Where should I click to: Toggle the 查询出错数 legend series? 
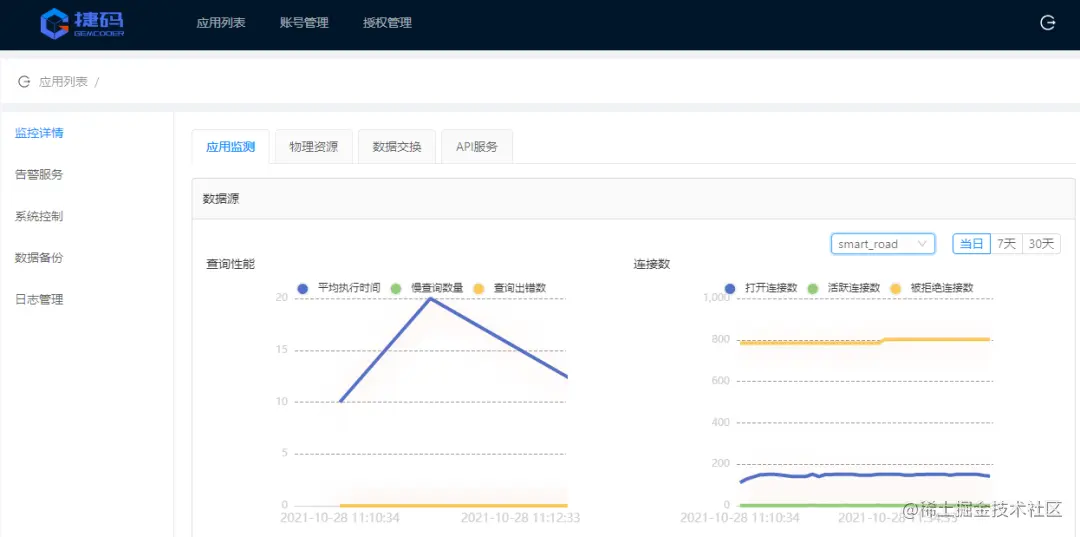[x=510, y=288]
